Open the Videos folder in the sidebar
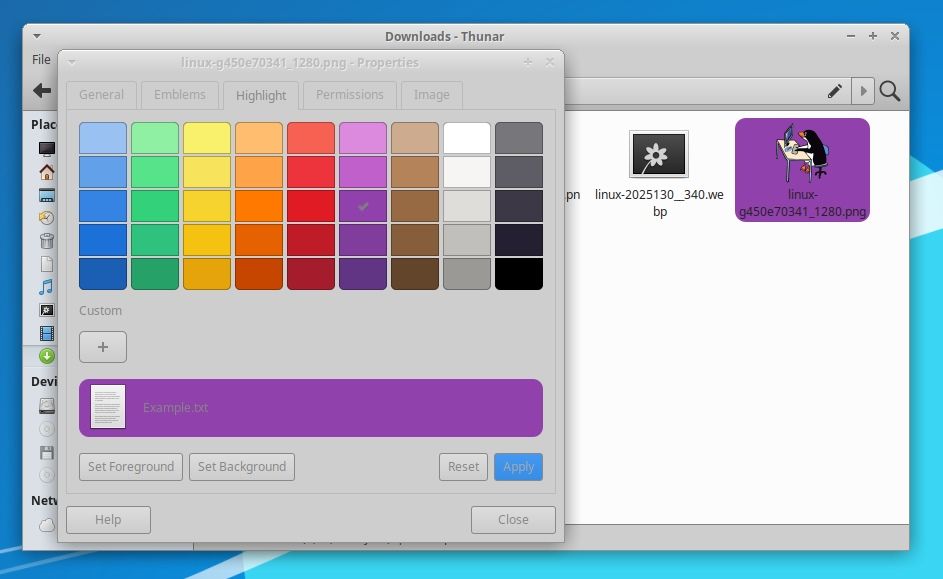943x579 pixels. [46, 332]
